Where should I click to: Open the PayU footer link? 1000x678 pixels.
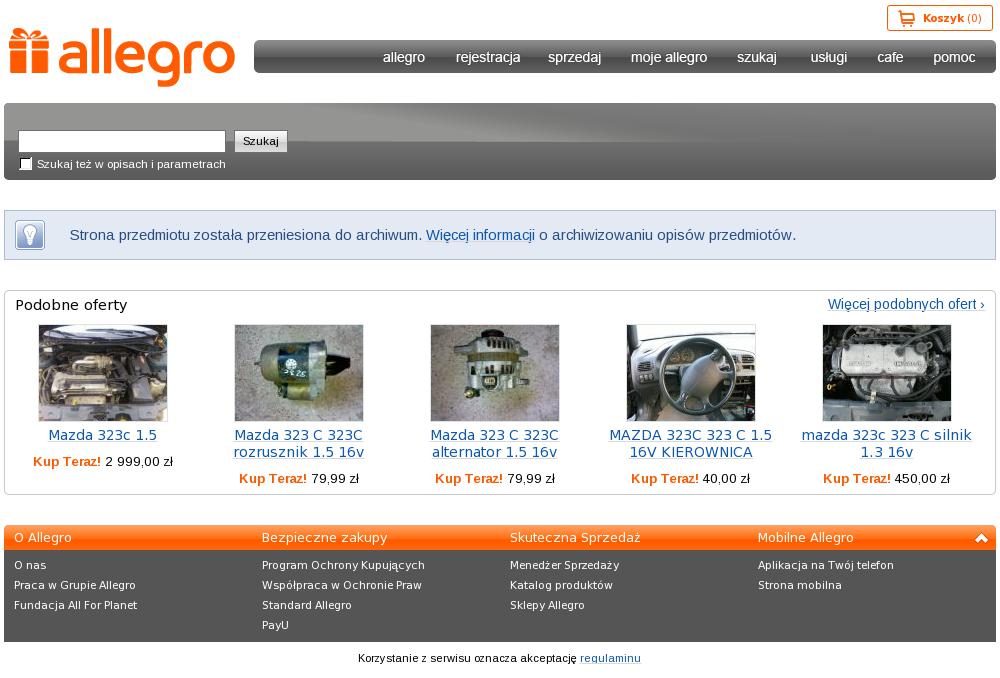276,625
